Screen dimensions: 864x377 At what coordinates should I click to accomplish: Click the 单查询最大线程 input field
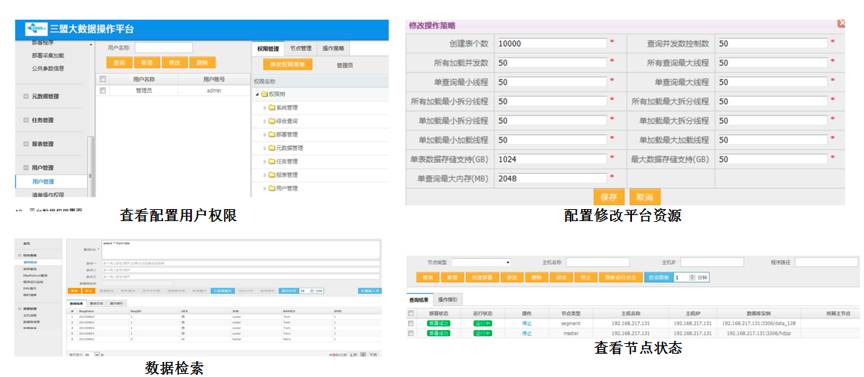pos(773,82)
